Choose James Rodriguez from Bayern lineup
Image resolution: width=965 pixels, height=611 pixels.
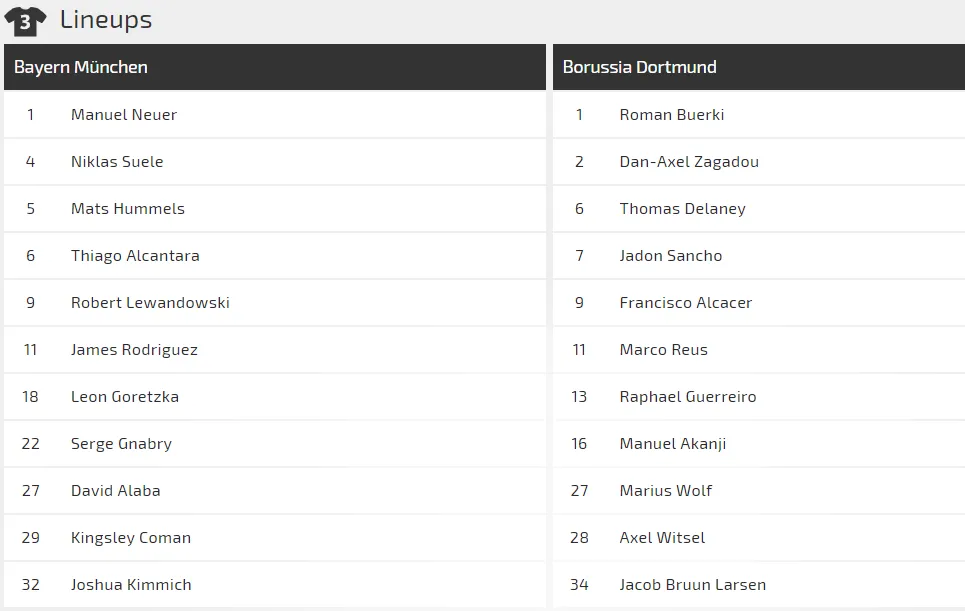tap(134, 350)
